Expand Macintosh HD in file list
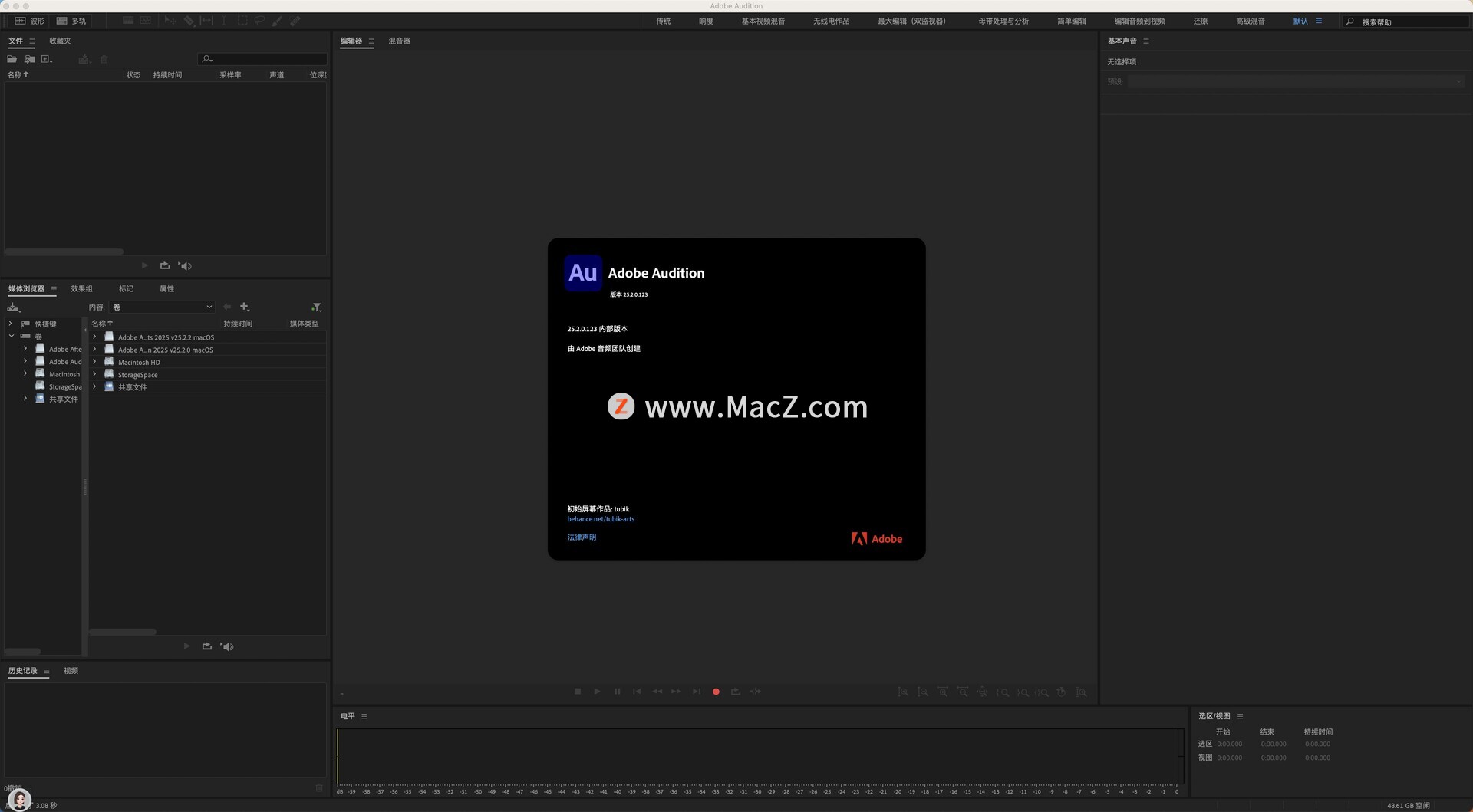Screen dimensions: 1473x812 click(x=94, y=362)
